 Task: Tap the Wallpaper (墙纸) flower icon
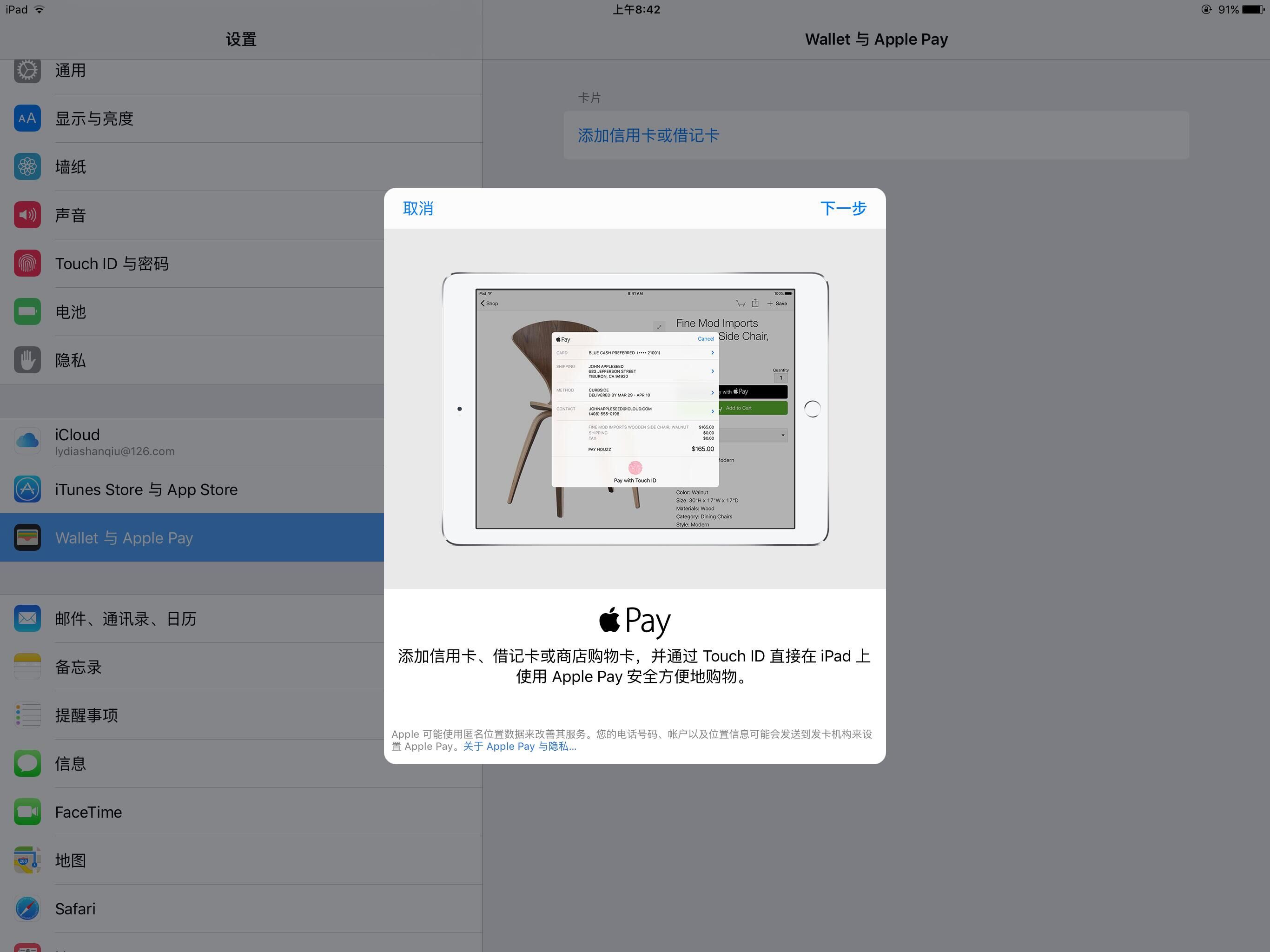(x=27, y=166)
